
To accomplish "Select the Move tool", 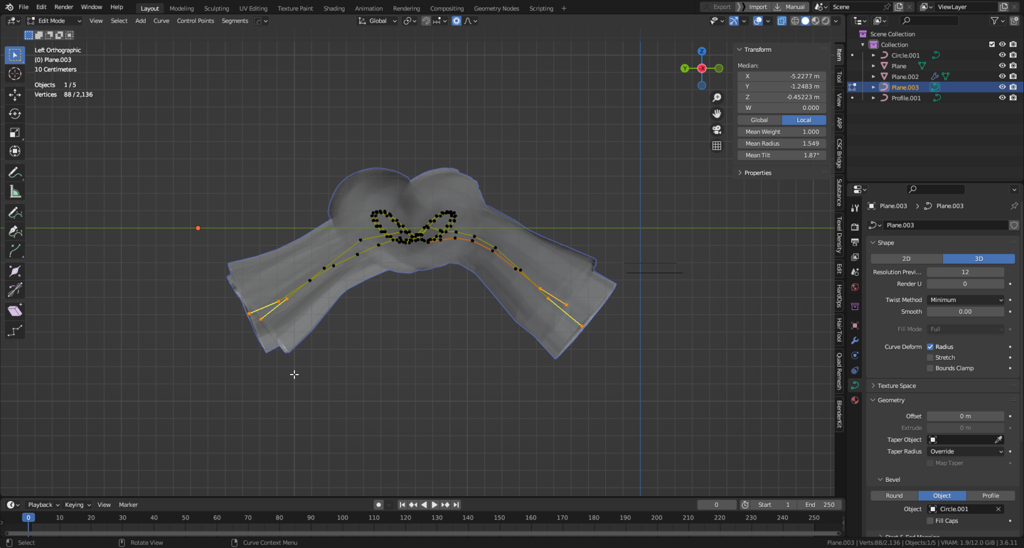I will [x=15, y=95].
